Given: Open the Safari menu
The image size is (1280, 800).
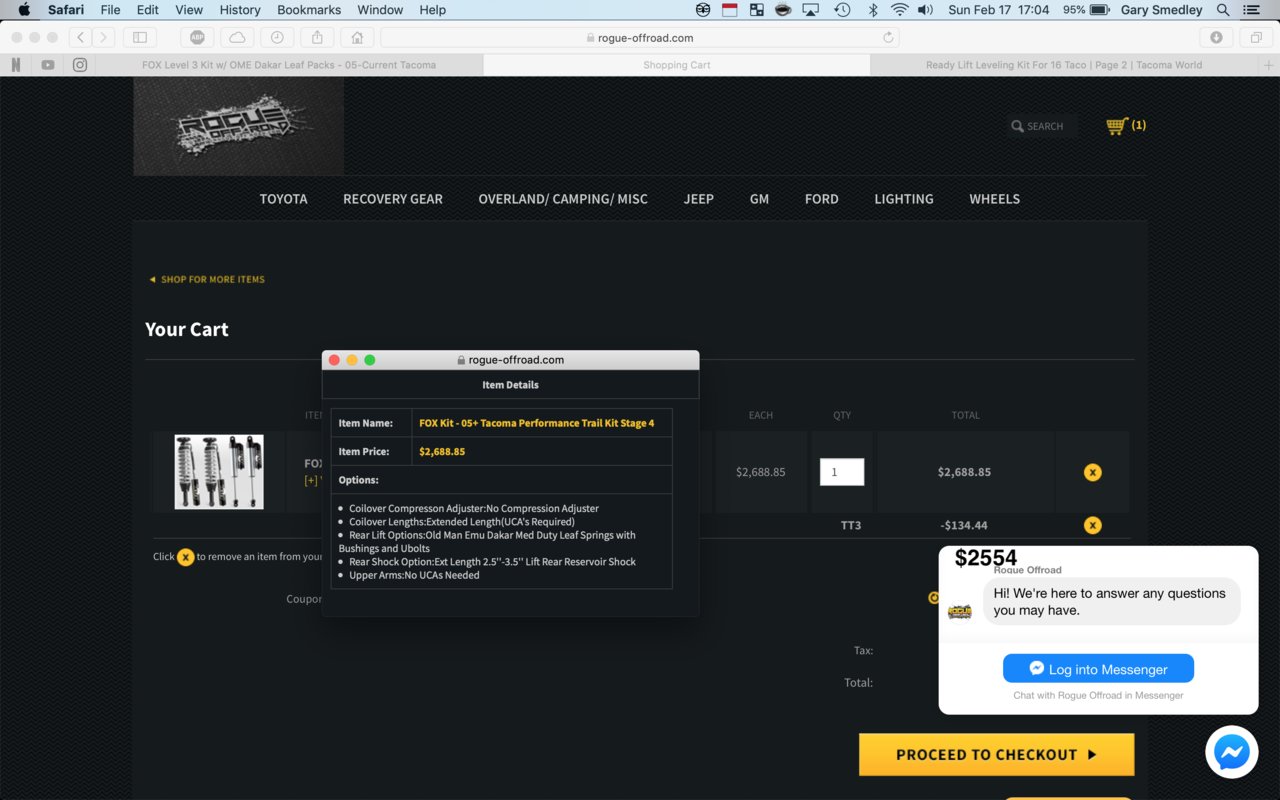Looking at the screenshot, I should [x=66, y=10].
